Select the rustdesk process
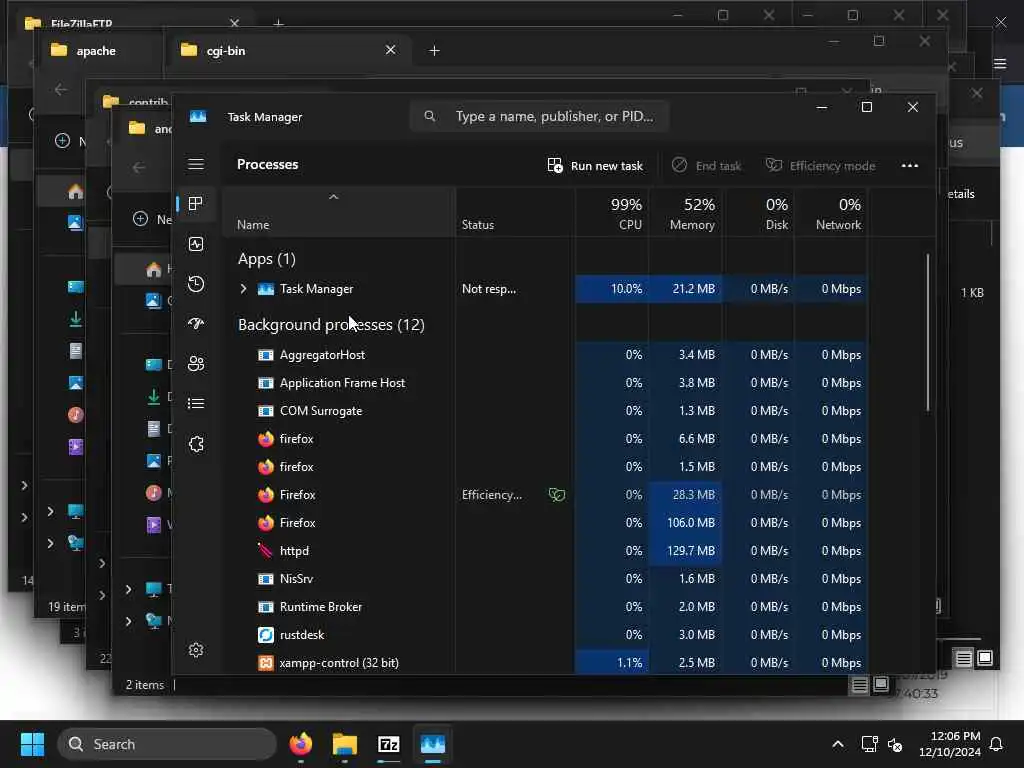The image size is (1024, 768). [x=547, y=635]
